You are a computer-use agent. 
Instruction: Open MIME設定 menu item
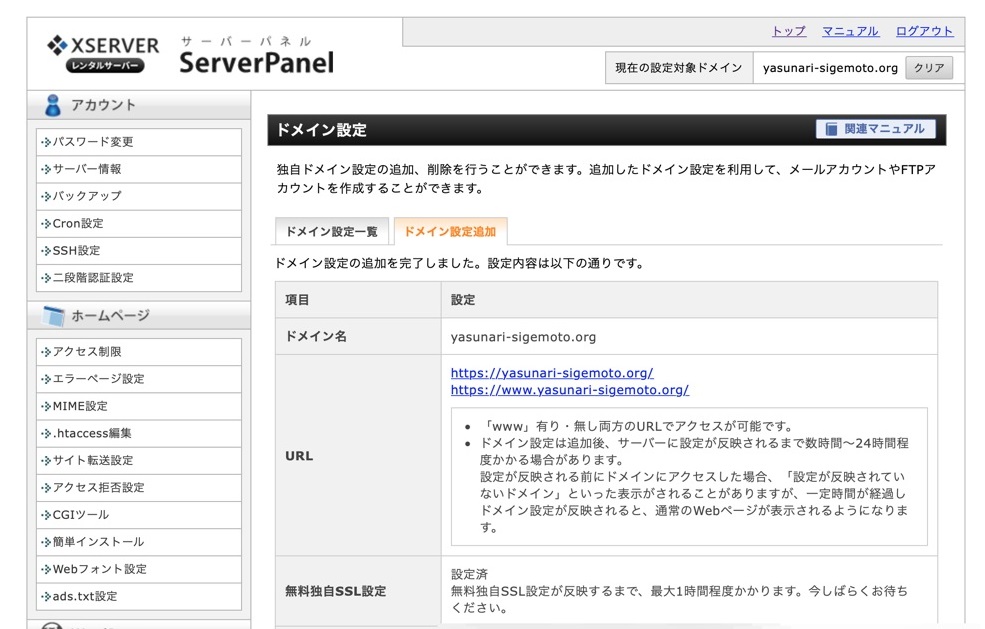pyautogui.click(x=139, y=406)
